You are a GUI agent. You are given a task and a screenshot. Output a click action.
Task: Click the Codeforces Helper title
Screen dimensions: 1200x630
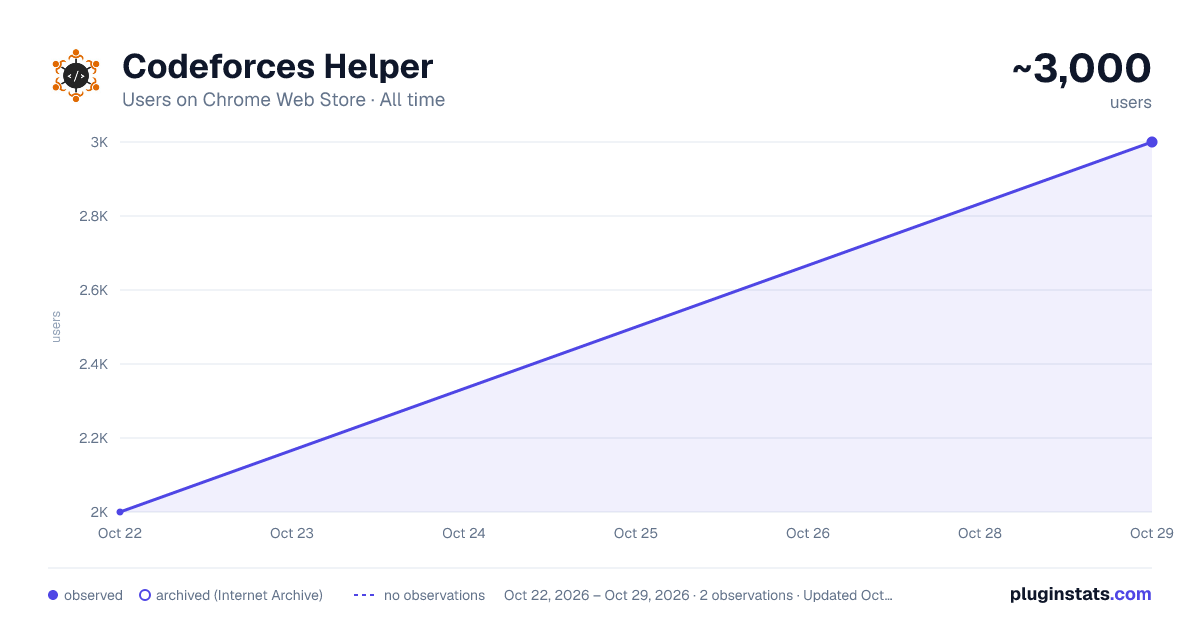point(277,67)
